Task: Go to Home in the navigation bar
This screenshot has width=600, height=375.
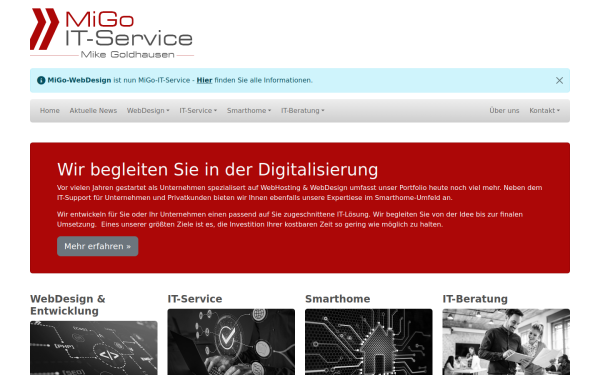Action: pos(50,111)
